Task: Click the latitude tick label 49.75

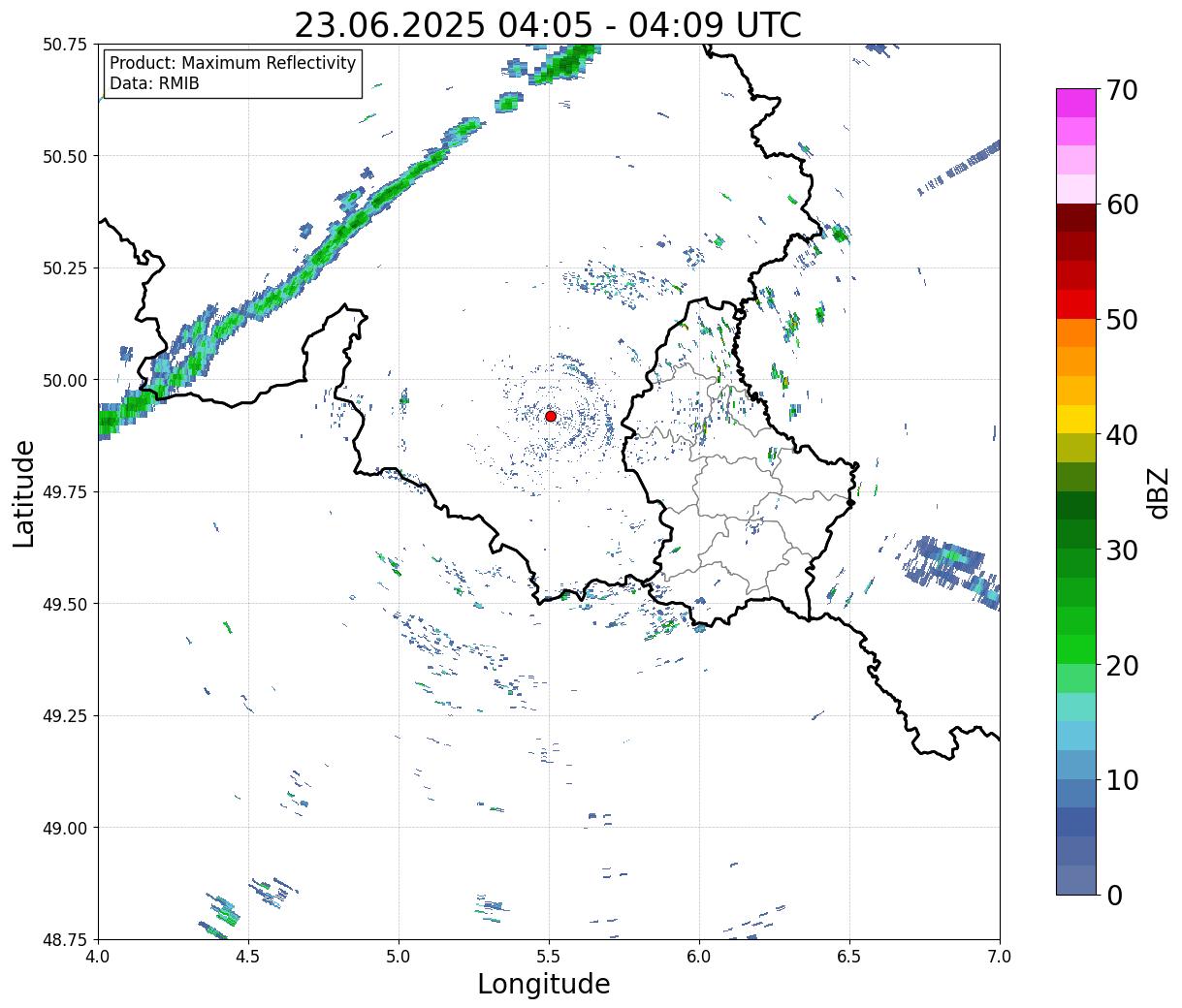Action: (x=65, y=492)
